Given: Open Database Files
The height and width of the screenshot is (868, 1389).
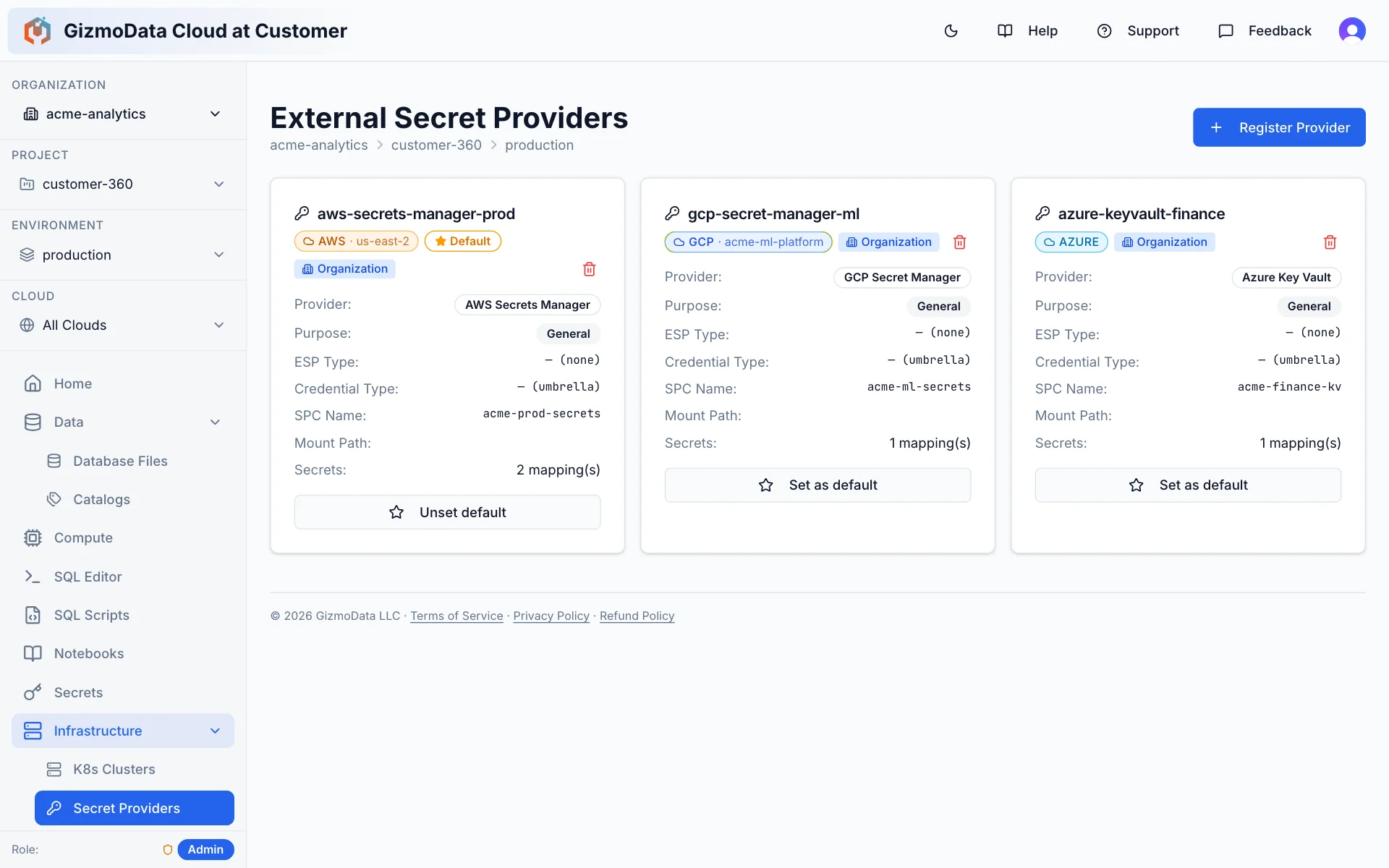Looking at the screenshot, I should click(135, 461).
